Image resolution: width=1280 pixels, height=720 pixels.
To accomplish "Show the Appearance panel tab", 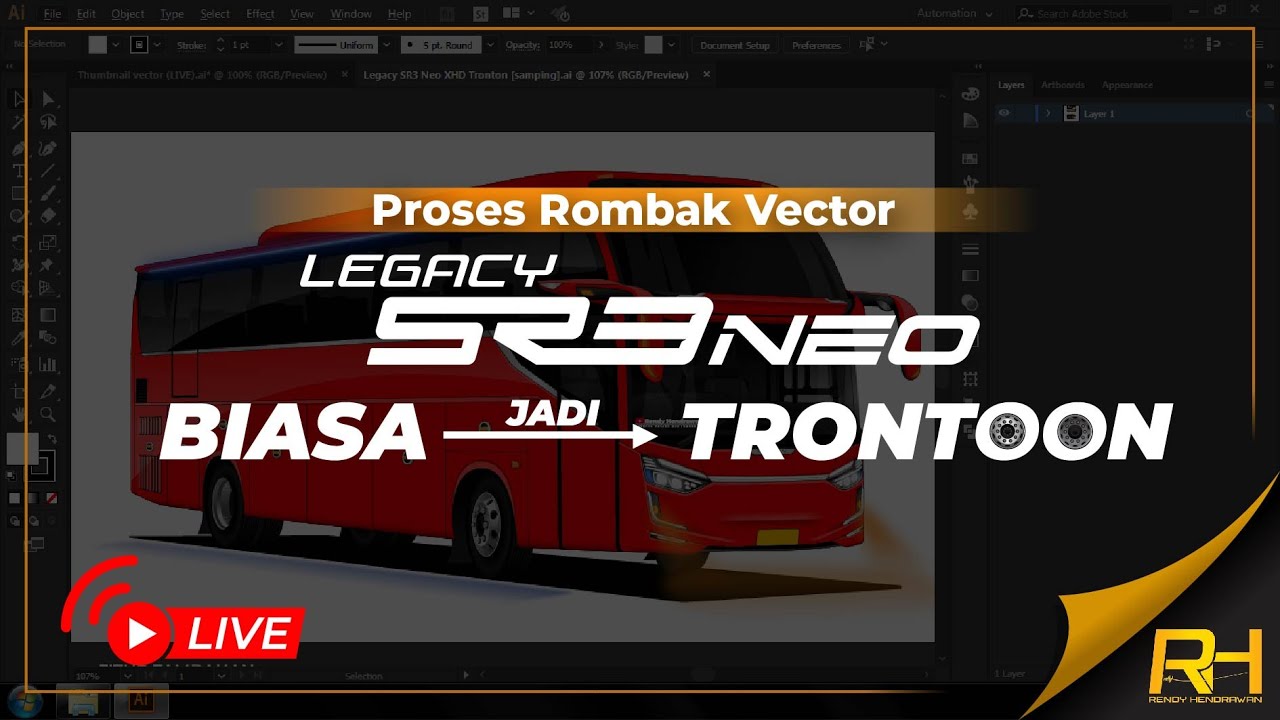I will coord(1127,85).
